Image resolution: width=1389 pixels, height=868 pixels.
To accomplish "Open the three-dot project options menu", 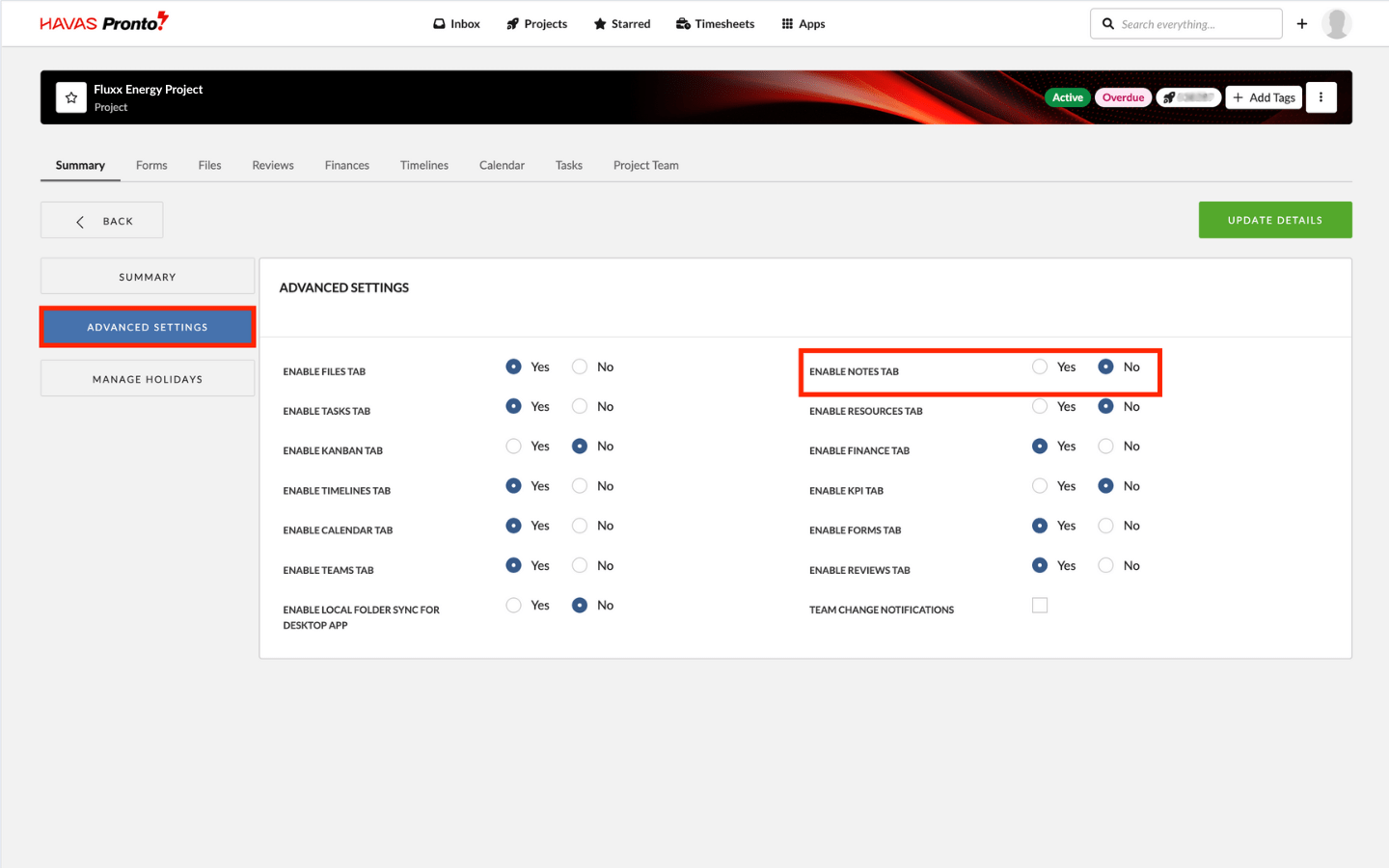I will [x=1321, y=97].
